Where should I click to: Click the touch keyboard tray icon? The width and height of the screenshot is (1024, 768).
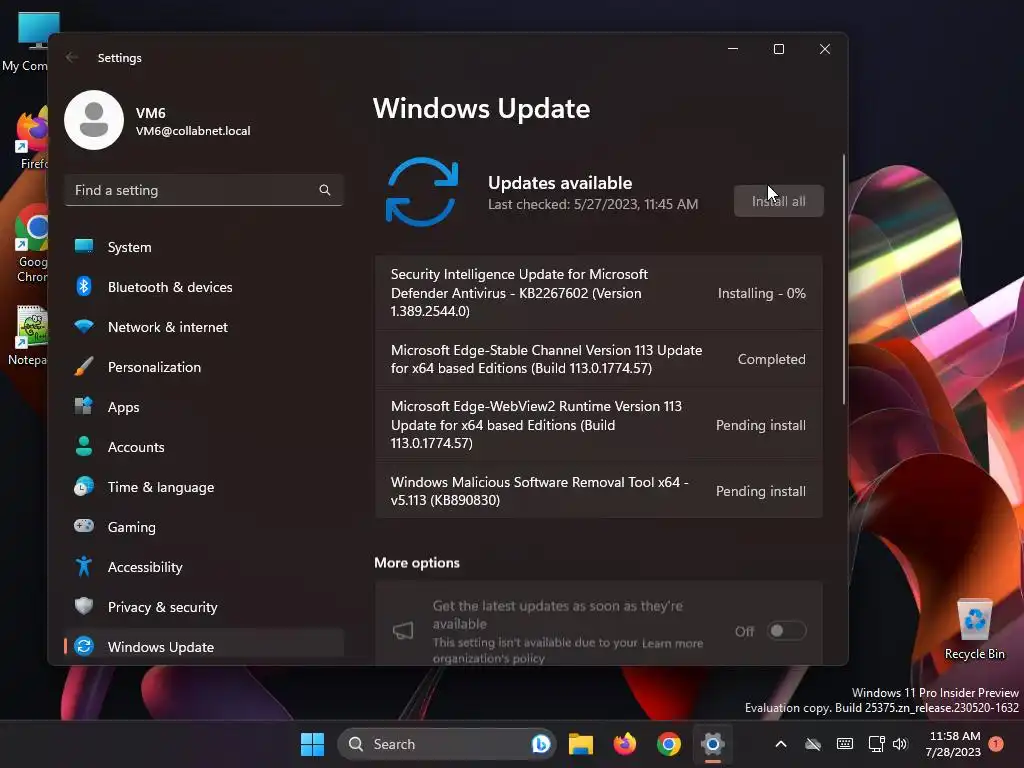844,744
